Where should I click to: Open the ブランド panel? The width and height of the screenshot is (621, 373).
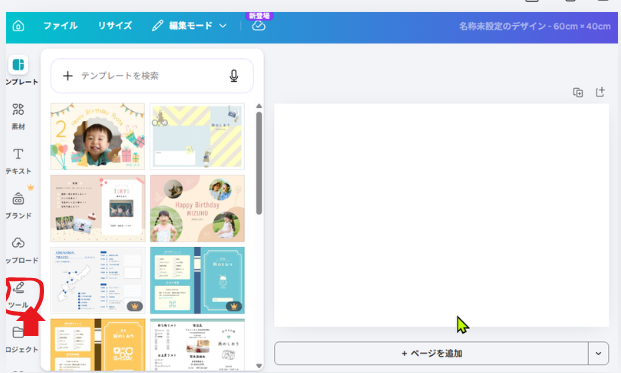pos(18,205)
